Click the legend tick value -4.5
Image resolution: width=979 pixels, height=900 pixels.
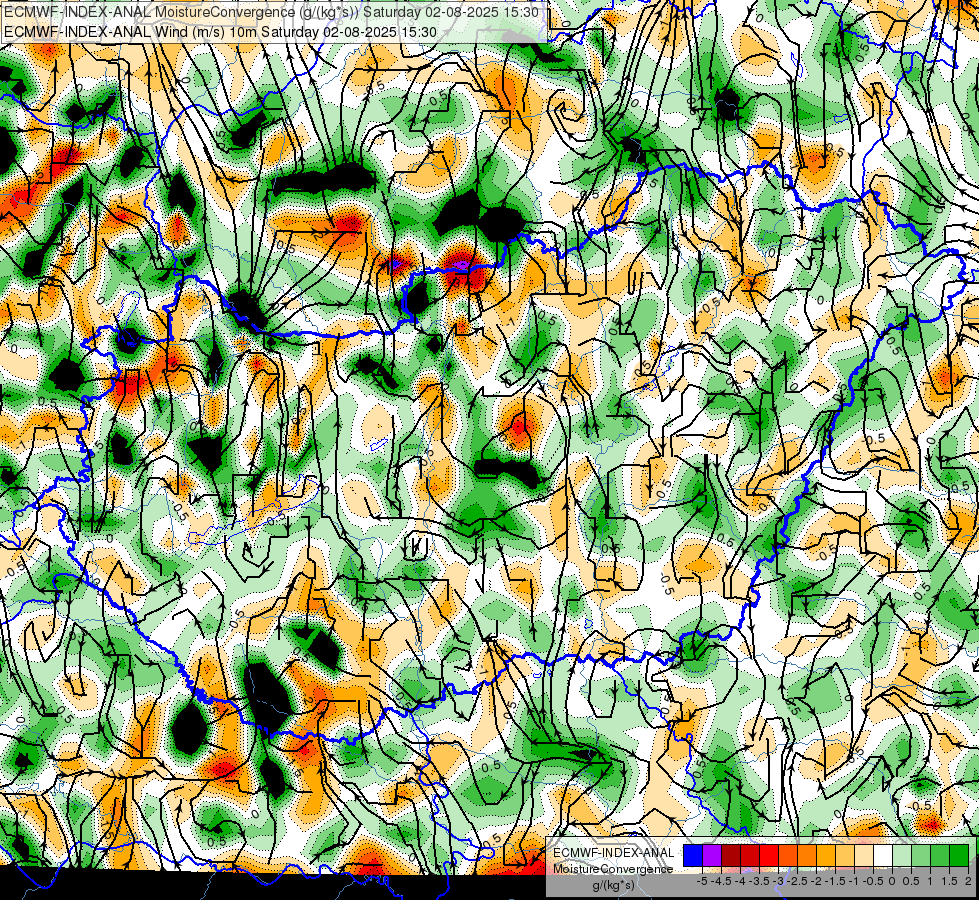point(721,881)
